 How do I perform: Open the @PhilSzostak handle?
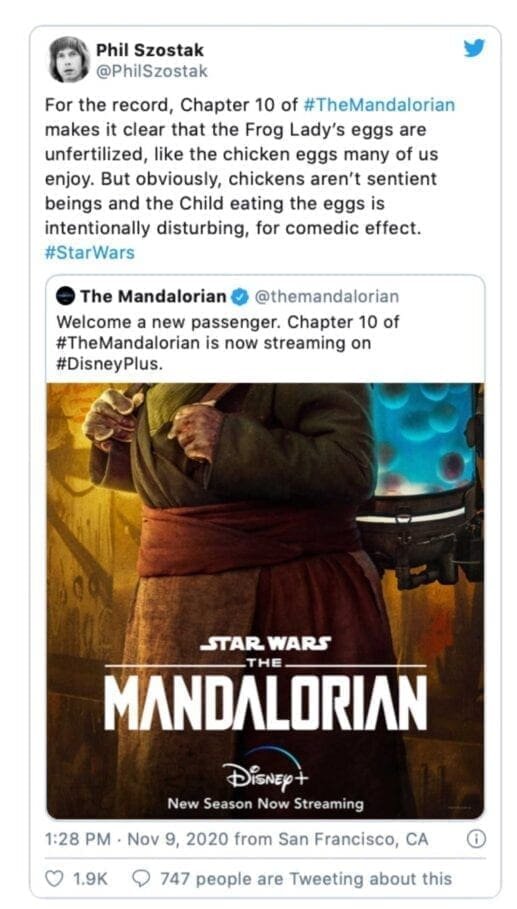pyautogui.click(x=151, y=71)
